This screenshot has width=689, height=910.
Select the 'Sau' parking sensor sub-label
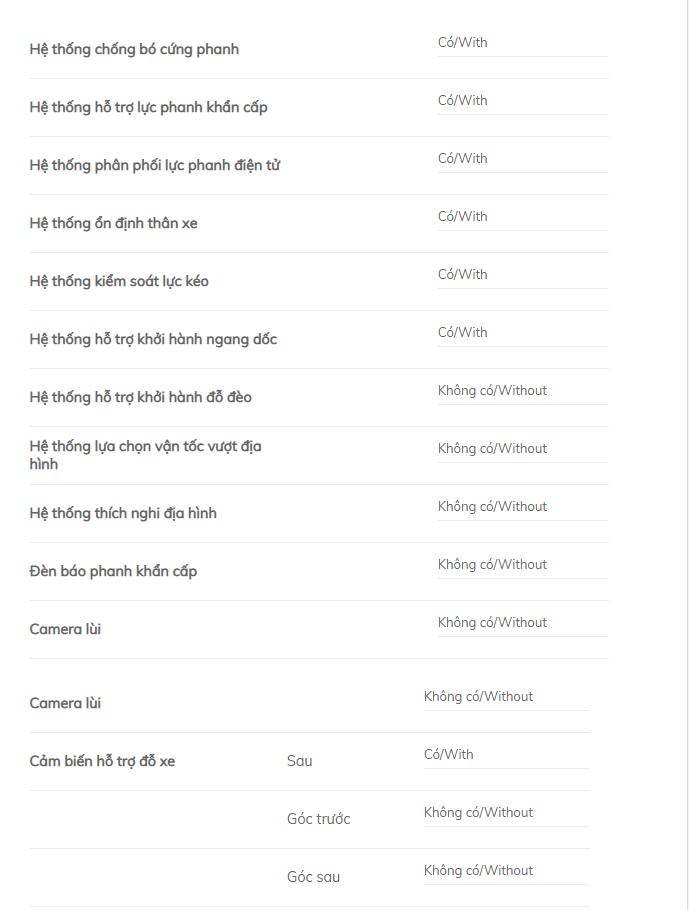[300, 761]
